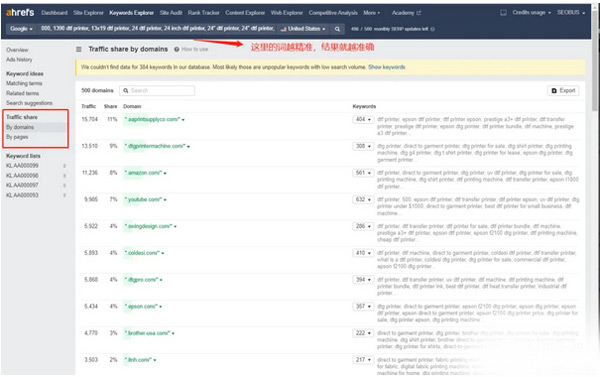The height and width of the screenshot is (377, 600).
Task: Open Site Explorer tab
Action: click(88, 13)
